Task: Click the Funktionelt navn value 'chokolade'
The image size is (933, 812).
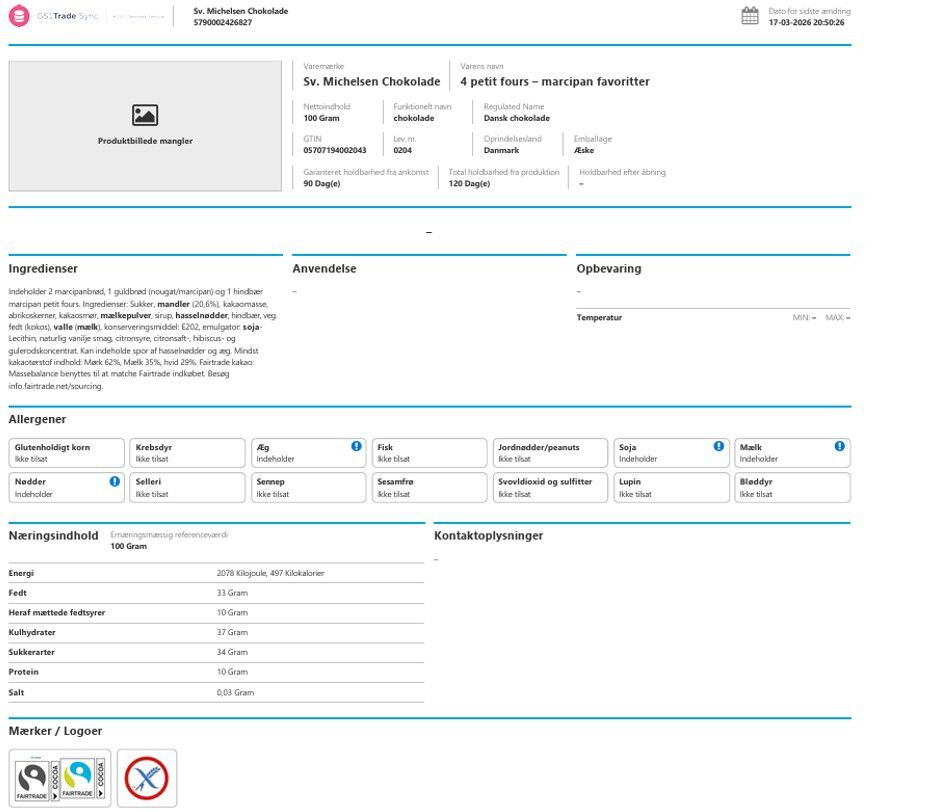Action: point(414,118)
